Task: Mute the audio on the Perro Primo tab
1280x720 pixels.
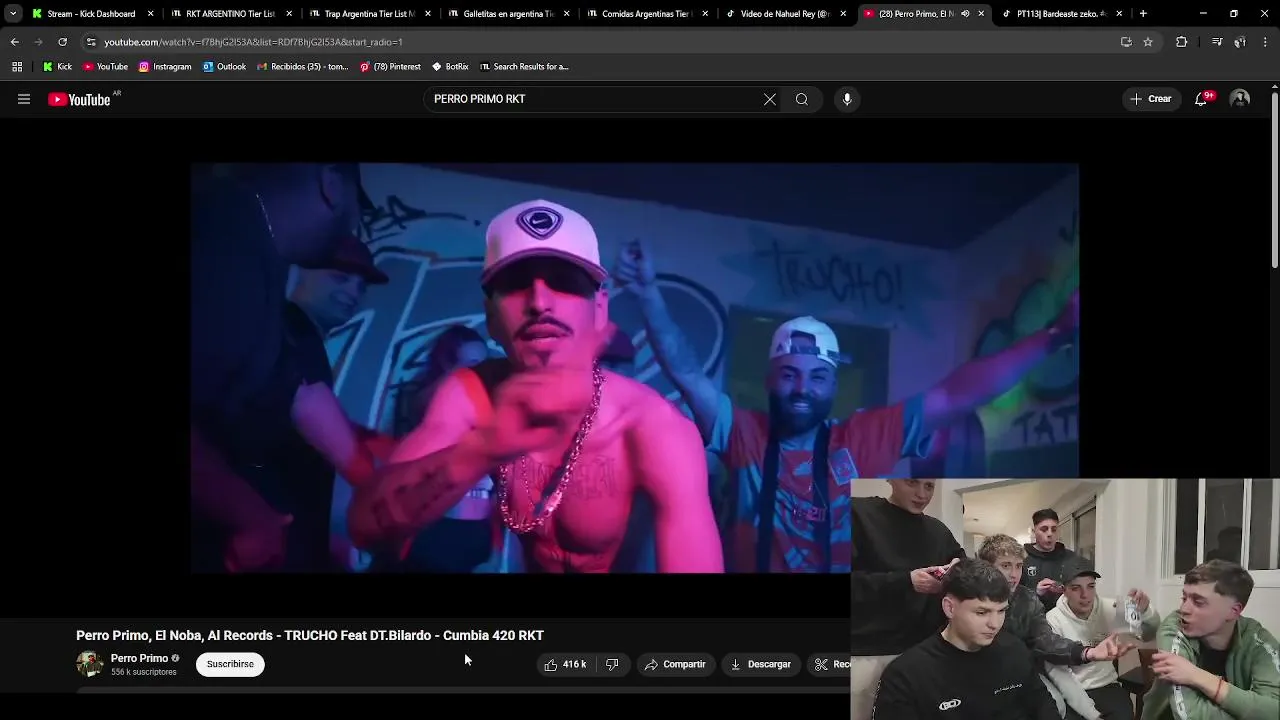Action: click(965, 14)
